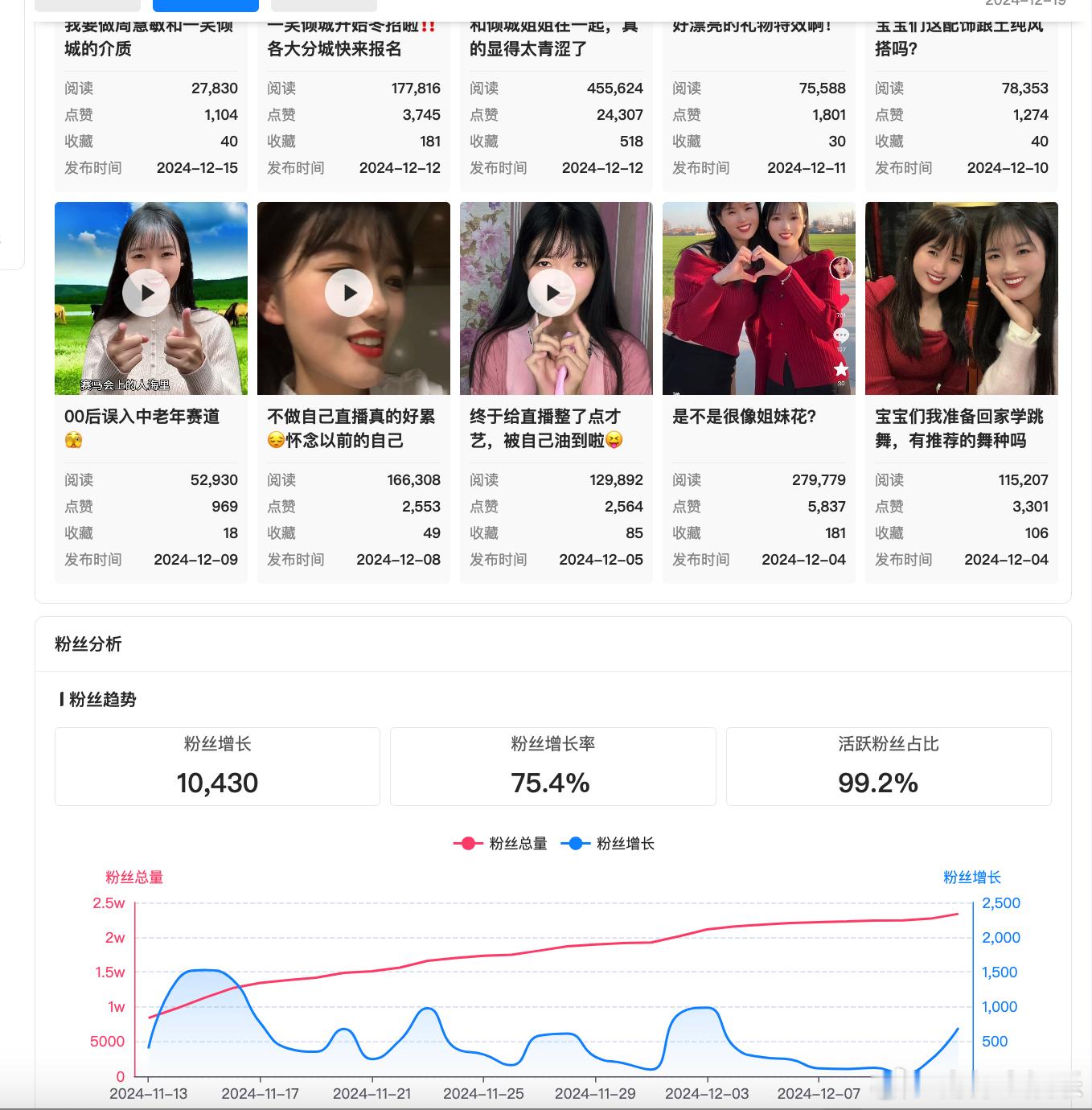This screenshot has height=1110, width=1092.
Task: Click the blue 粉丝增长 right axis title
Action: coord(972,878)
